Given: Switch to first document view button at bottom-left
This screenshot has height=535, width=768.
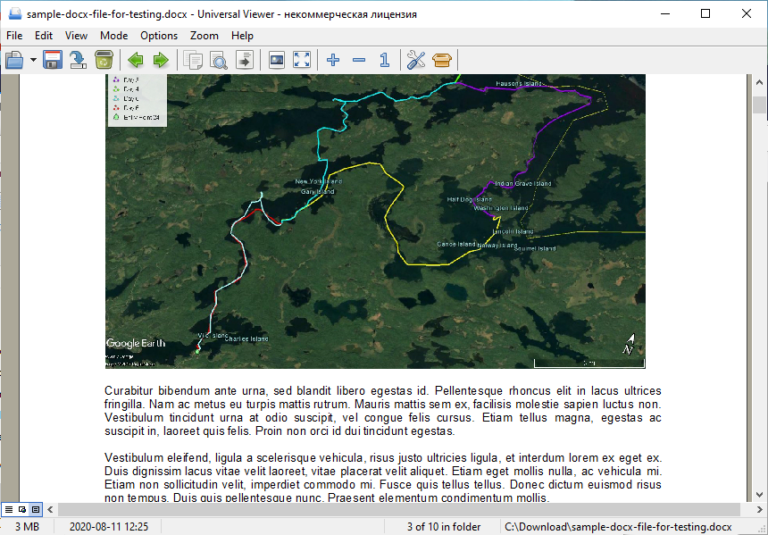Looking at the screenshot, I should [x=9, y=510].
